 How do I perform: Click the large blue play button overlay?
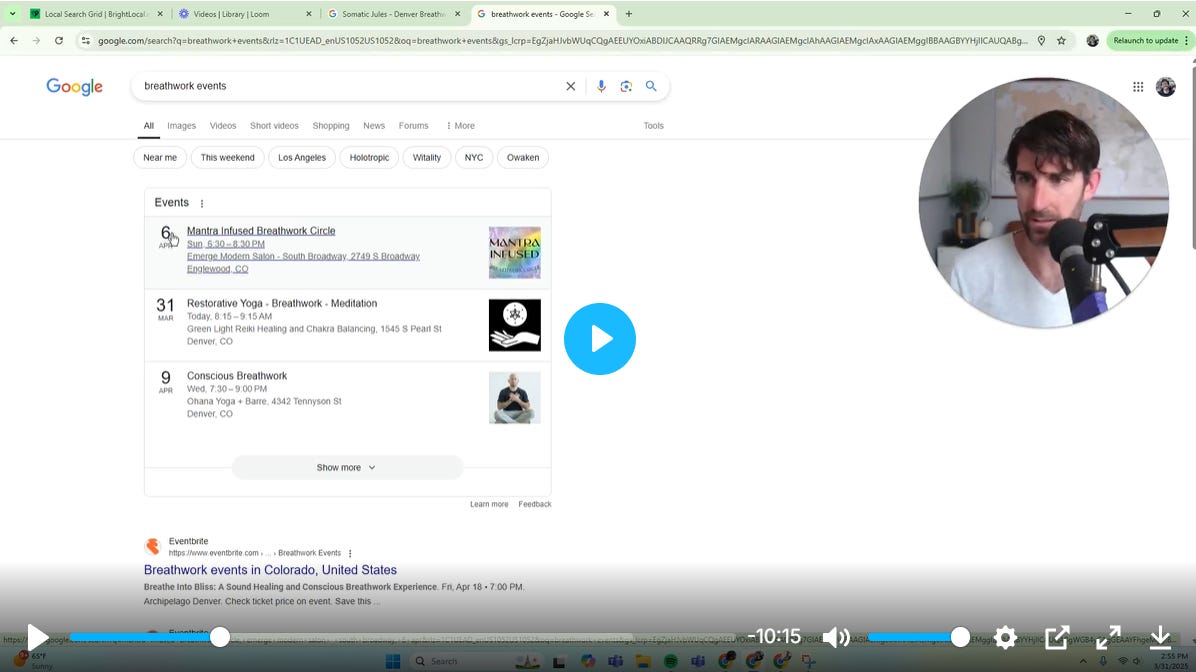click(600, 339)
